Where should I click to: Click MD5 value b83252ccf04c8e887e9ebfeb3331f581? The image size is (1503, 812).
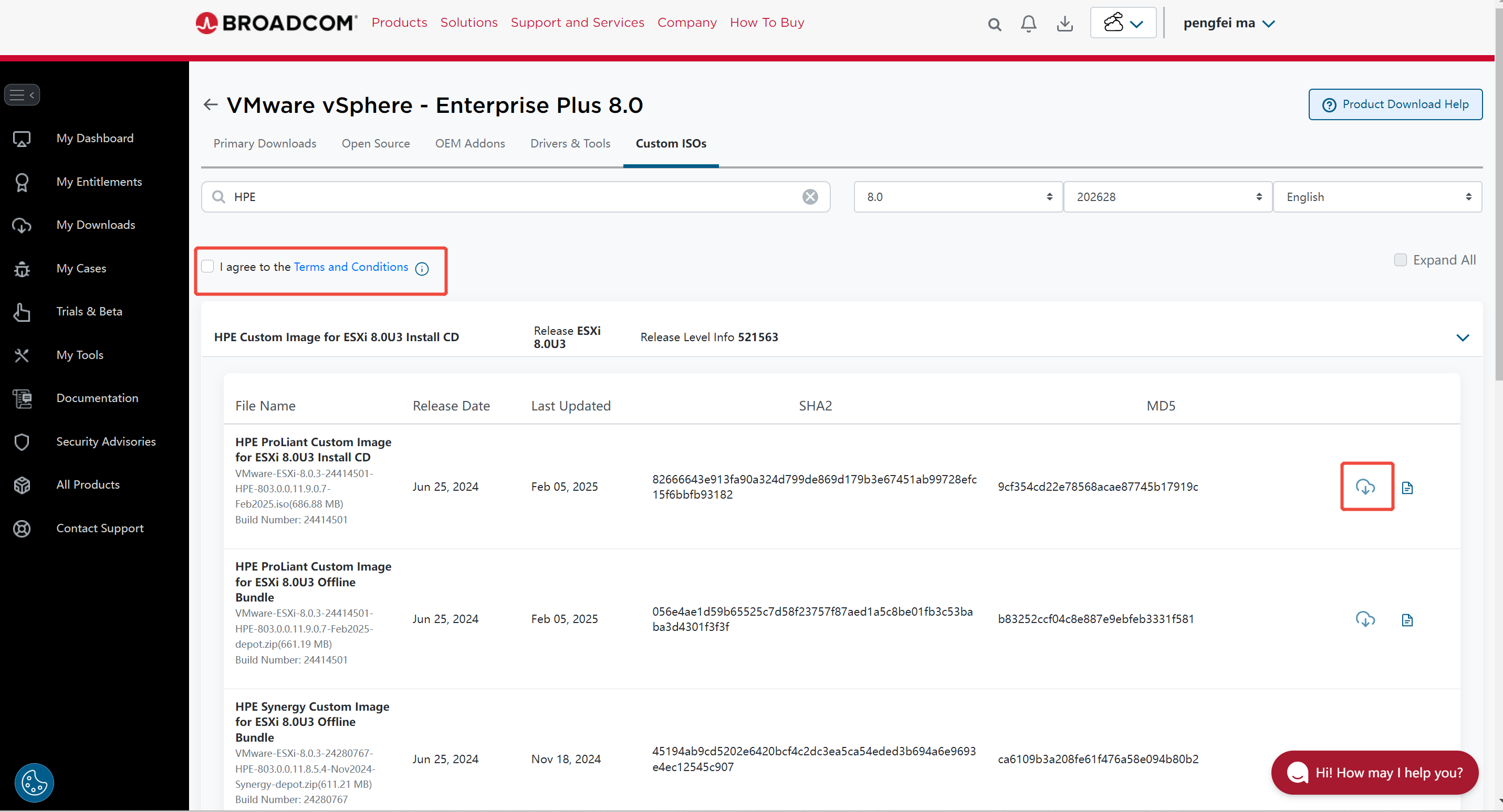click(x=1095, y=619)
